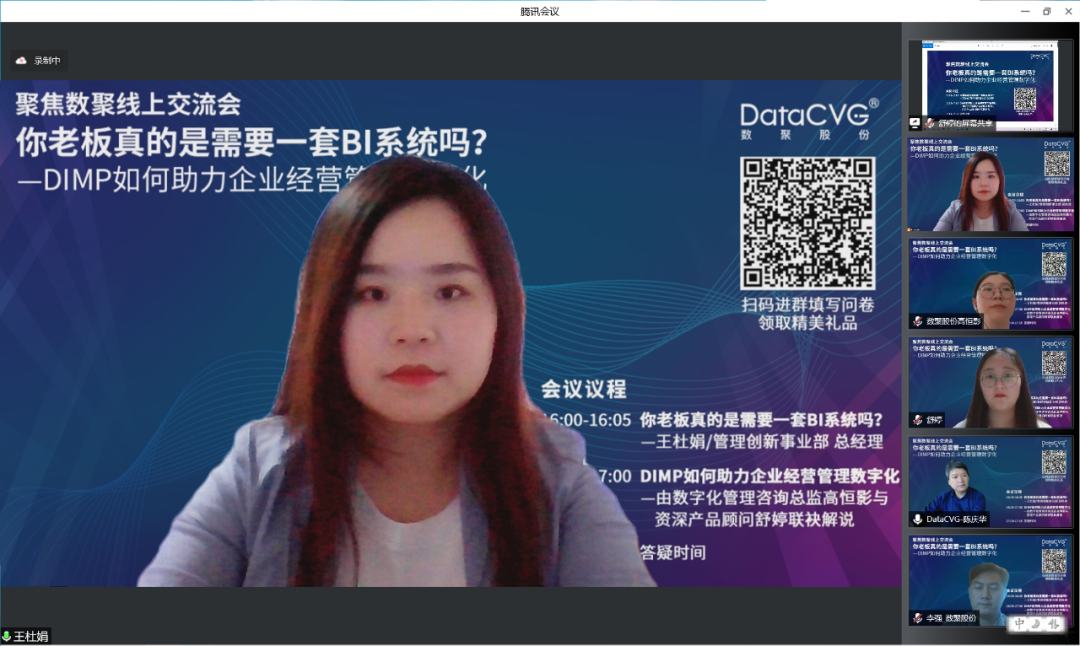Click the large QR code in main video

[x=808, y=223]
